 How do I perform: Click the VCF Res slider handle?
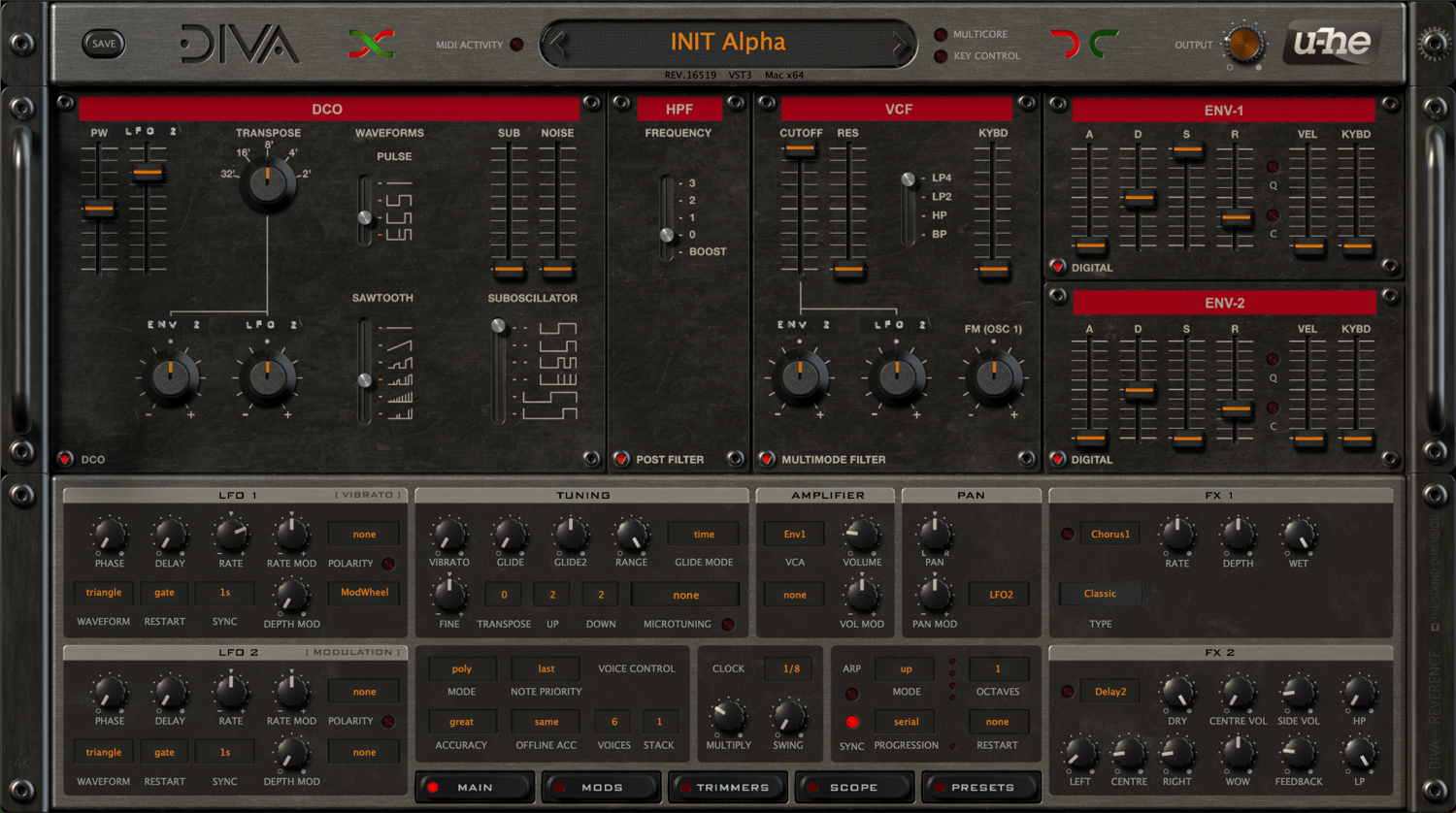click(x=848, y=270)
